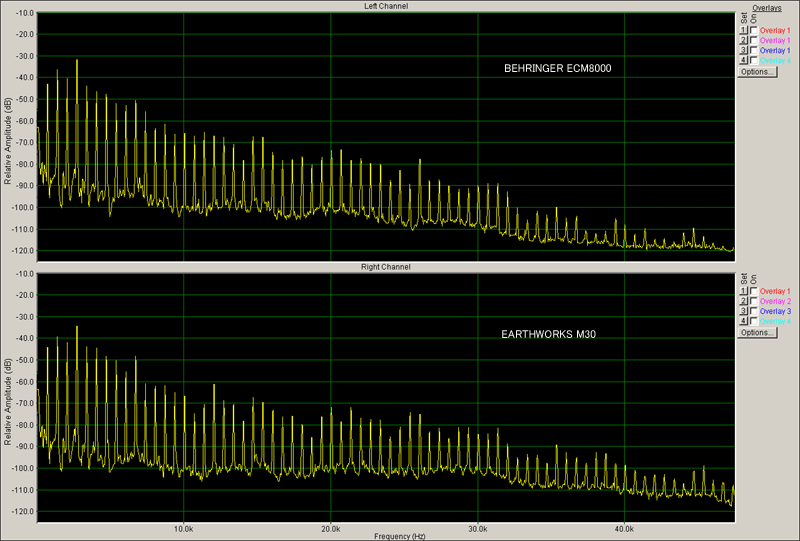The width and height of the screenshot is (800, 541).
Task: Click the -120.0 tick on Right Channel axis
Action: [x=23, y=512]
